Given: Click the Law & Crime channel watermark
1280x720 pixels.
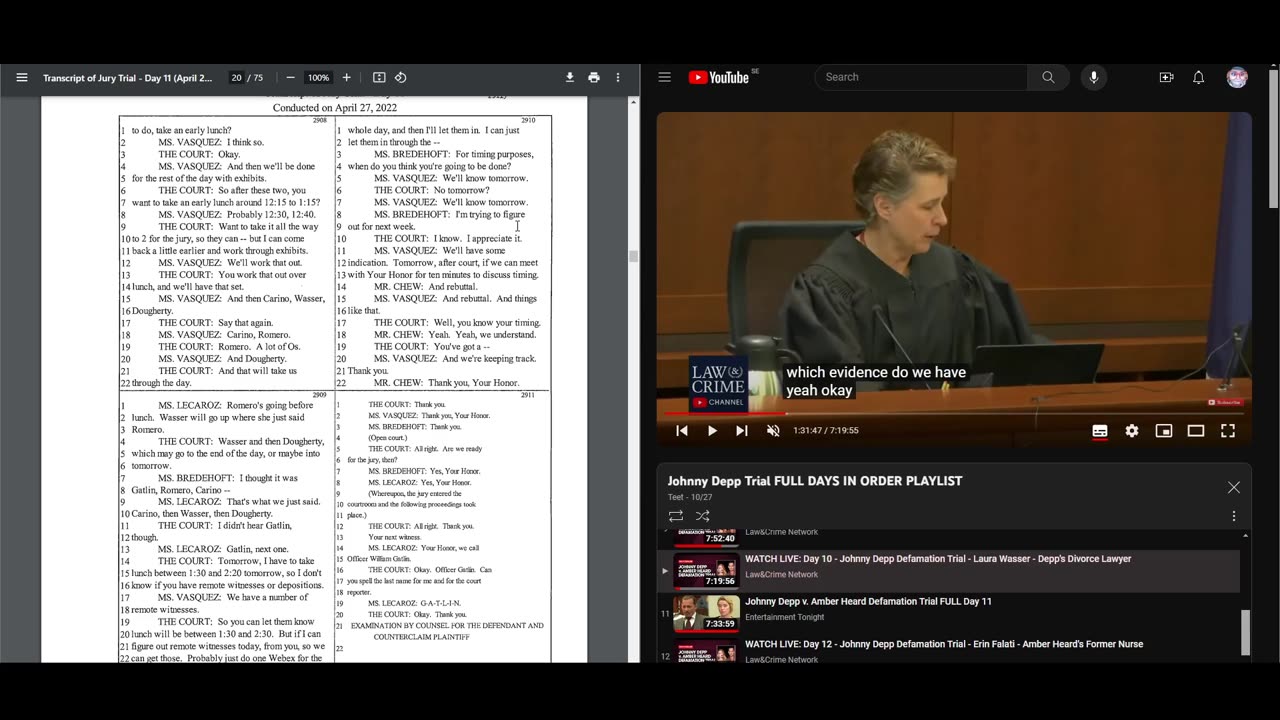Looking at the screenshot, I should point(718,385).
